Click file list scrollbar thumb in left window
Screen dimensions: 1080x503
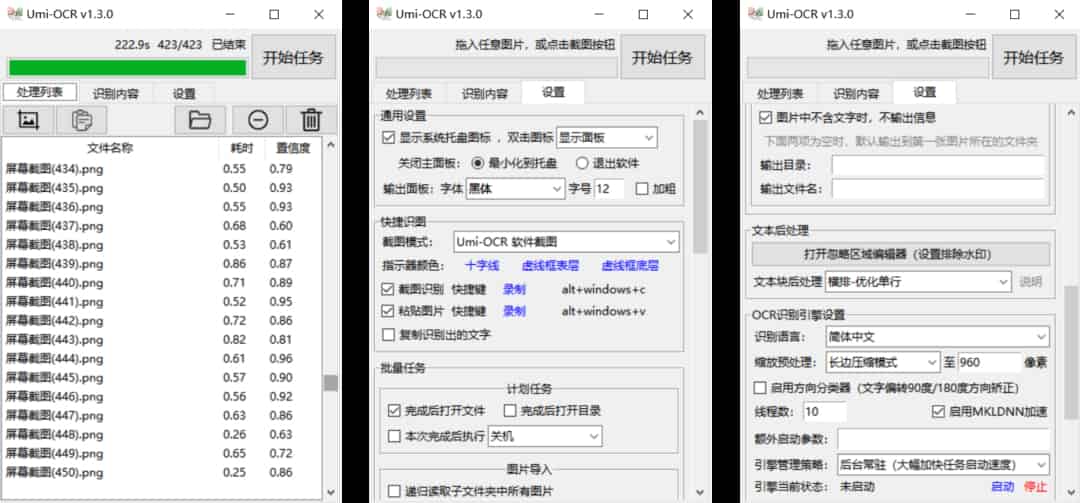(331, 382)
